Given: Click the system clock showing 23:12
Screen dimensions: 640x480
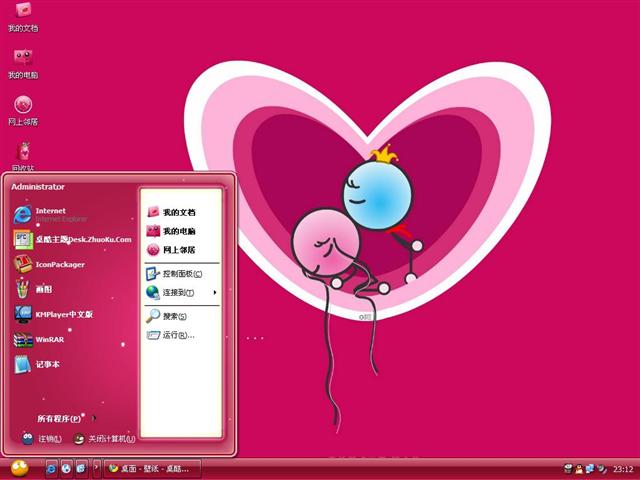Looking at the screenshot, I should (x=622, y=468).
